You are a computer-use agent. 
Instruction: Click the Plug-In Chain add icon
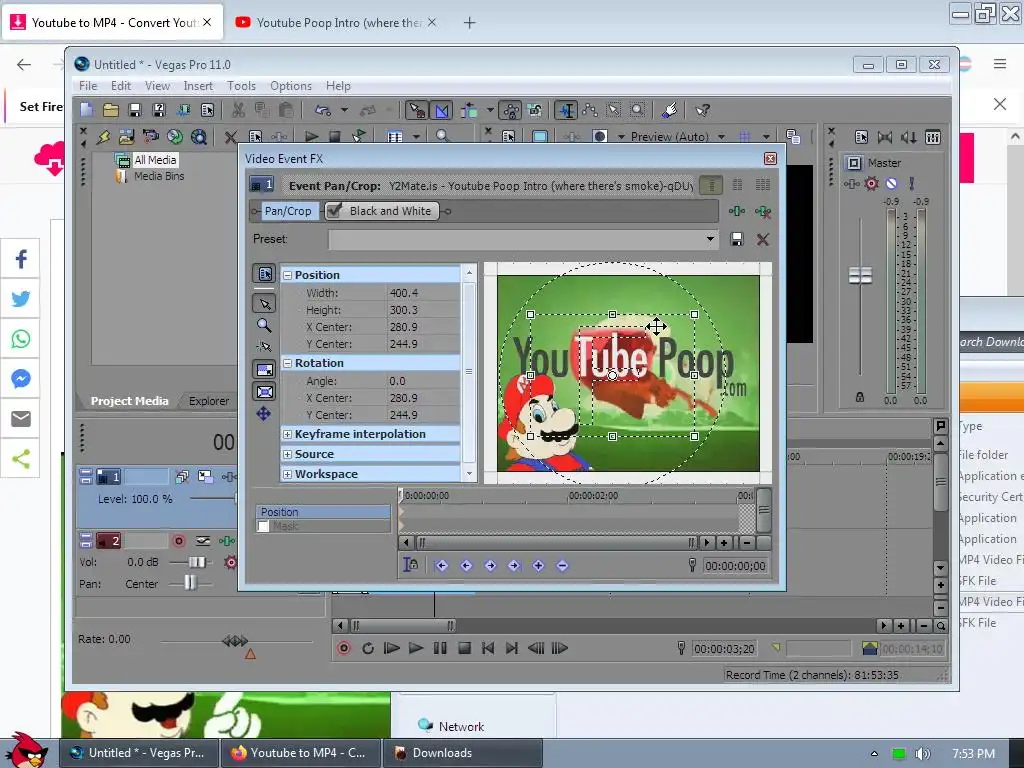(737, 211)
